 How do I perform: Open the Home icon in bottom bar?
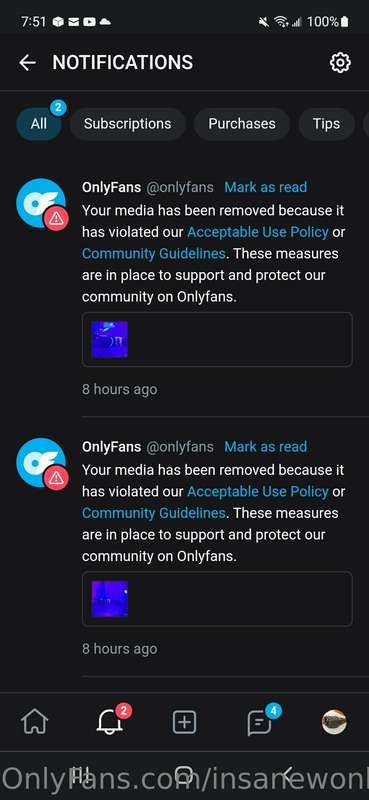tap(34, 722)
